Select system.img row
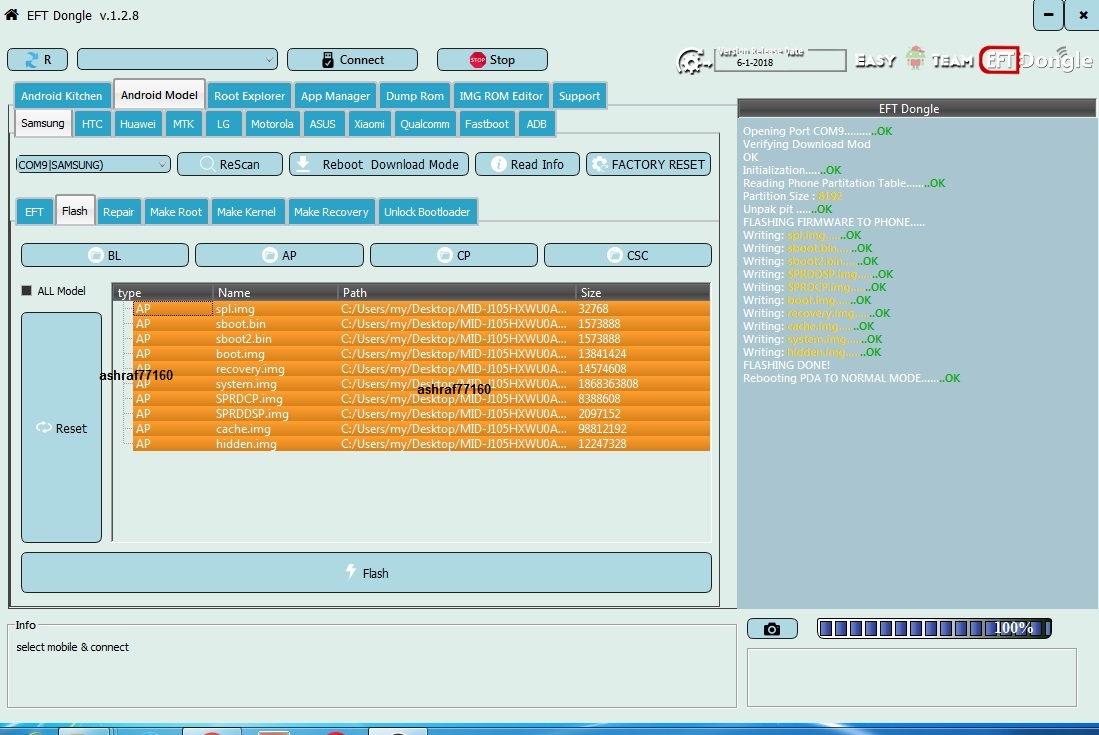 [421, 384]
